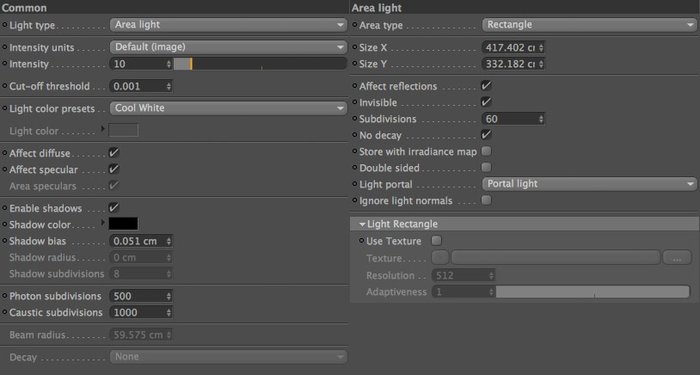Click the Shadow bias value field

137,241
